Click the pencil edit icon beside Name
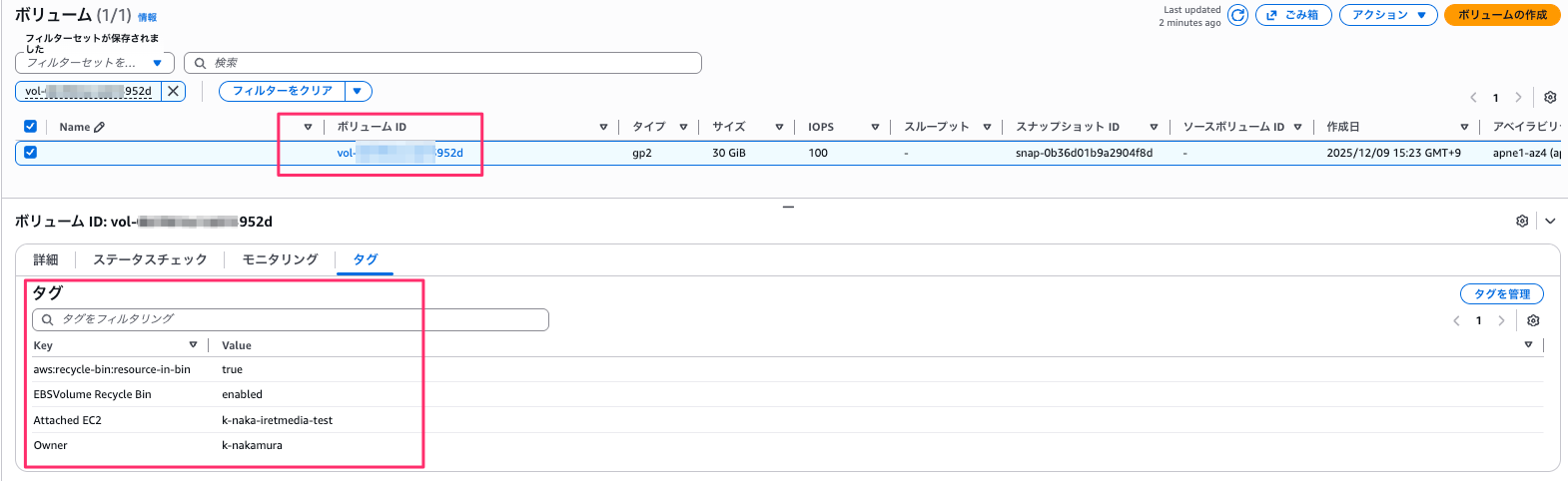 click(99, 127)
